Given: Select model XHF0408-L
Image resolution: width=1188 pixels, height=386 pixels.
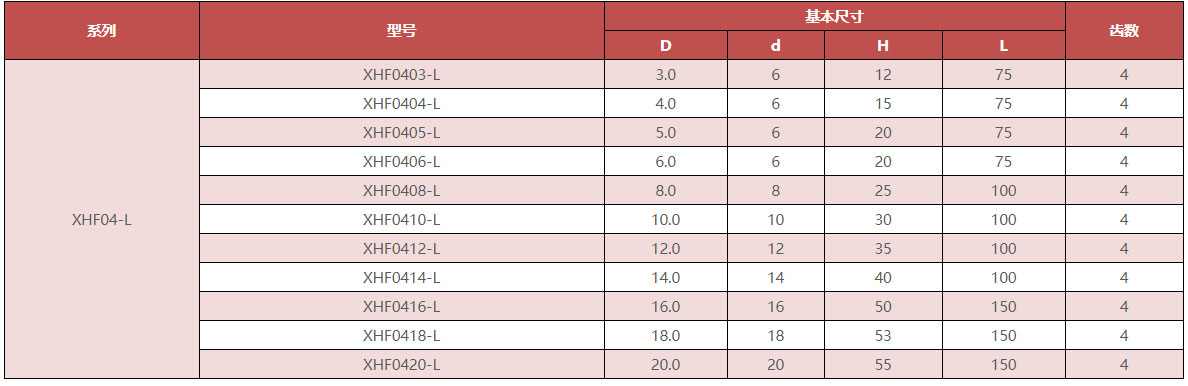Looking at the screenshot, I should point(402,190).
